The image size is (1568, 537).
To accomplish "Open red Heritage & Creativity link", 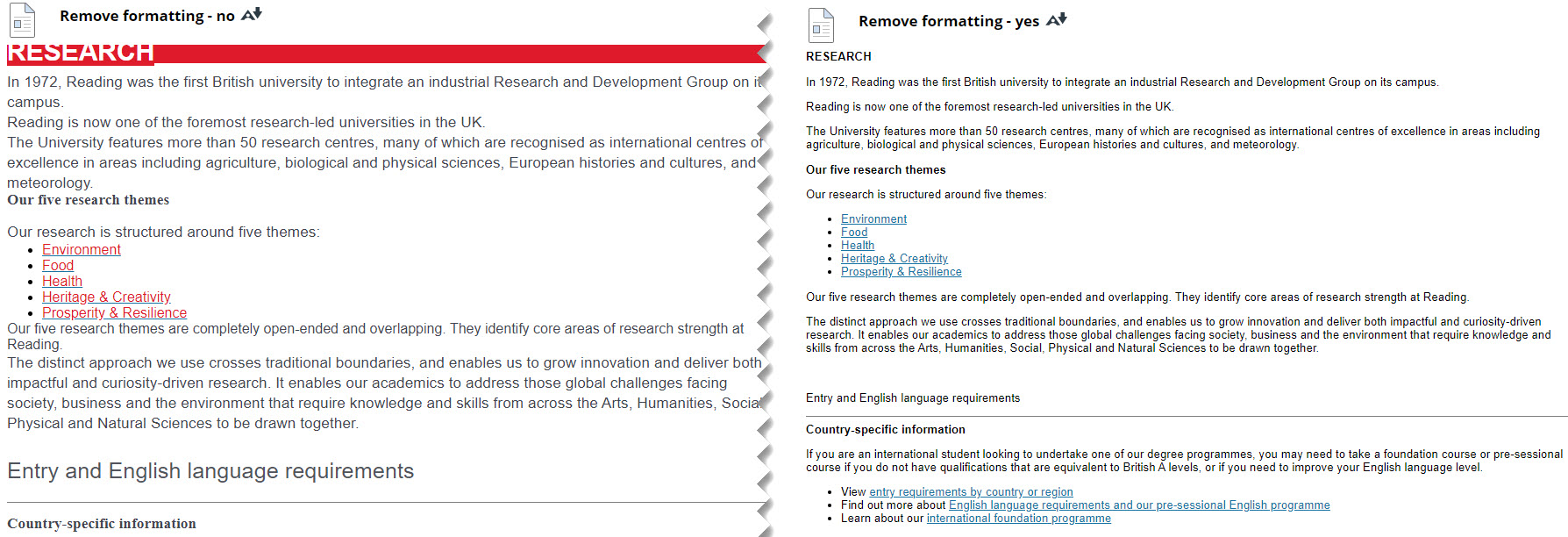I will pos(106,297).
